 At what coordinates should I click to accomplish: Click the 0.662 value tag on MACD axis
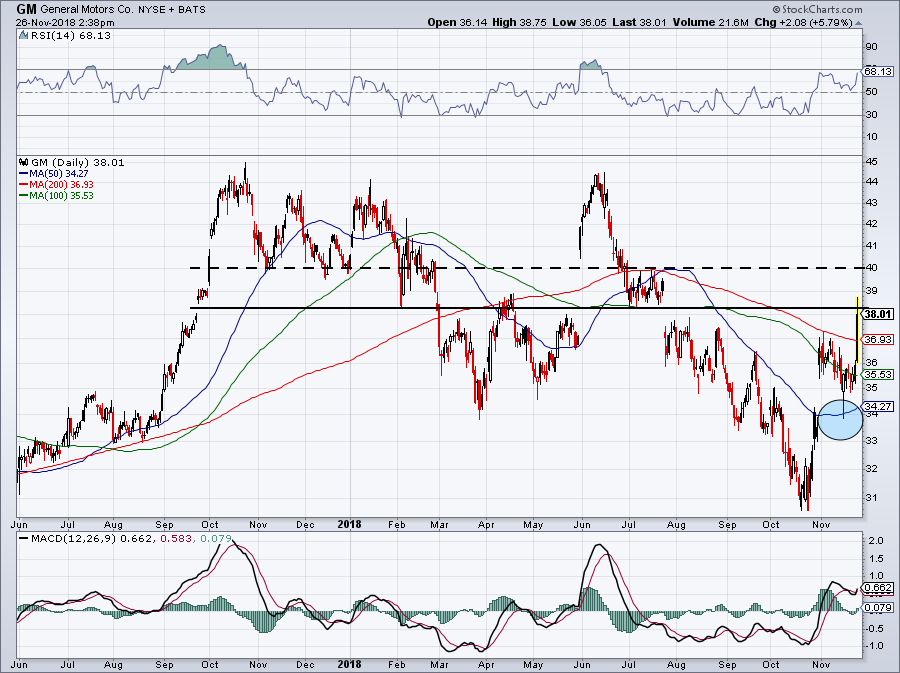tap(878, 588)
